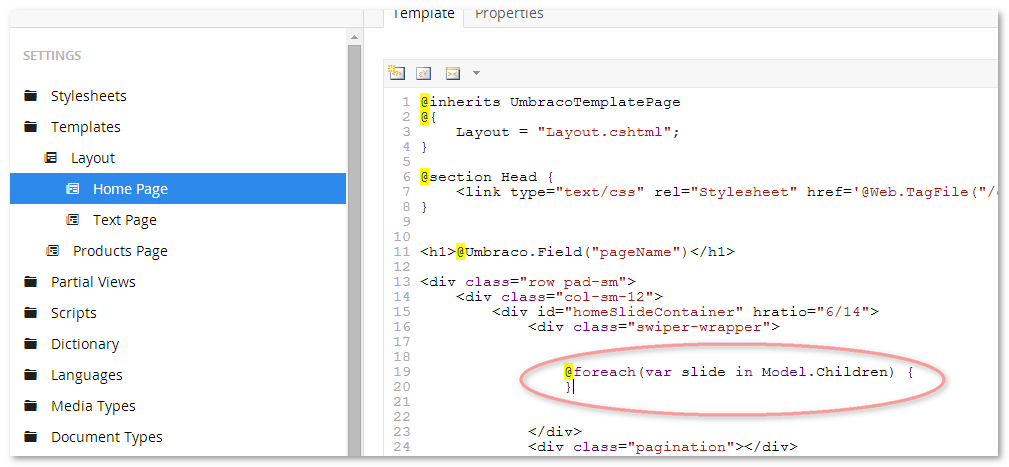Viewport: 1009px width, 467px height.
Task: Select the Home Page template
Action: (x=130, y=189)
